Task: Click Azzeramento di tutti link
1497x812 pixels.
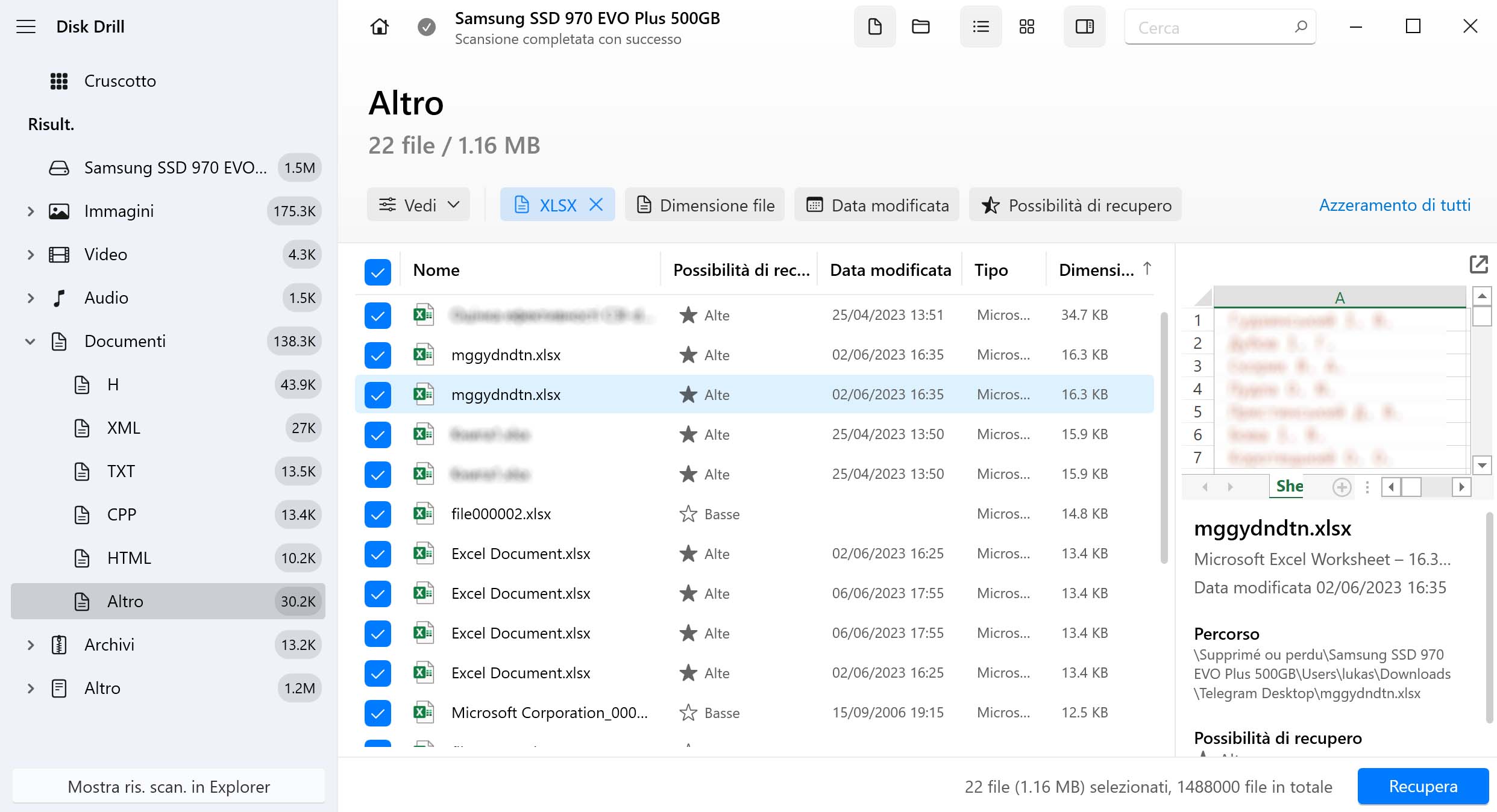Action: pos(1395,205)
